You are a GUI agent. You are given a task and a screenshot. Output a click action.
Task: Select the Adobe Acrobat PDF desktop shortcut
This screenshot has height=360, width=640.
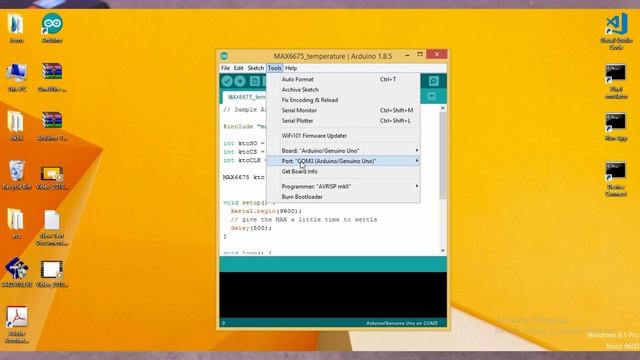coord(17,324)
